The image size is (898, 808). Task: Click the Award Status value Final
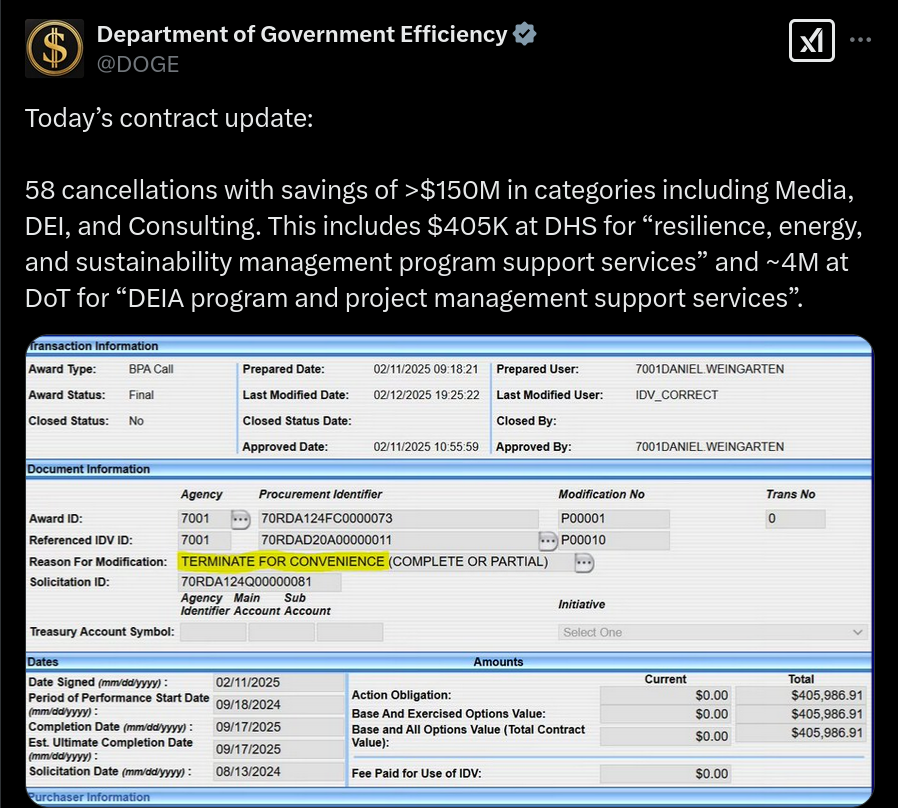pyautogui.click(x=141, y=395)
